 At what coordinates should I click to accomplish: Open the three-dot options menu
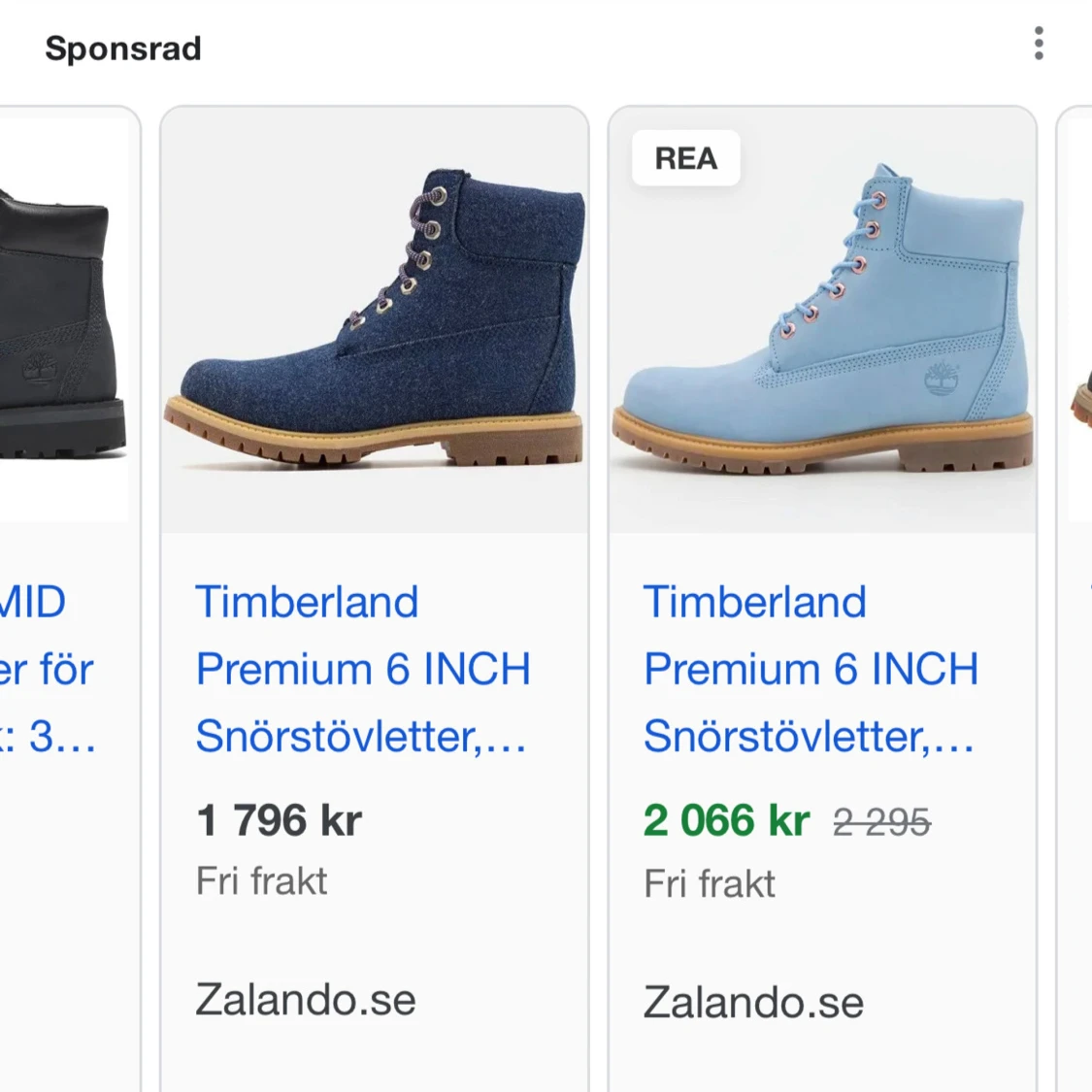point(1039,43)
